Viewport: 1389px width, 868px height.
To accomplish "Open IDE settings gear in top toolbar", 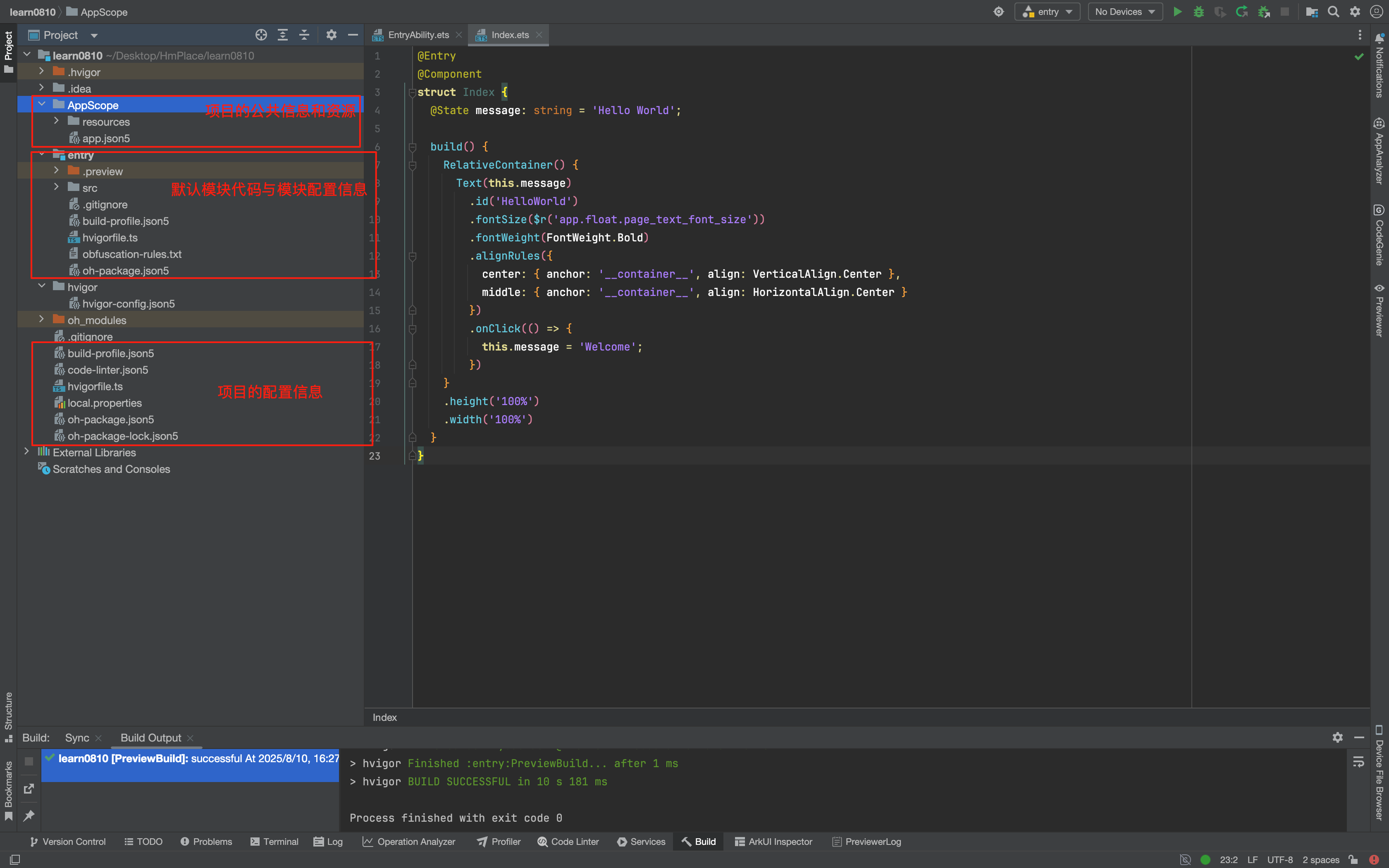I will (1355, 12).
